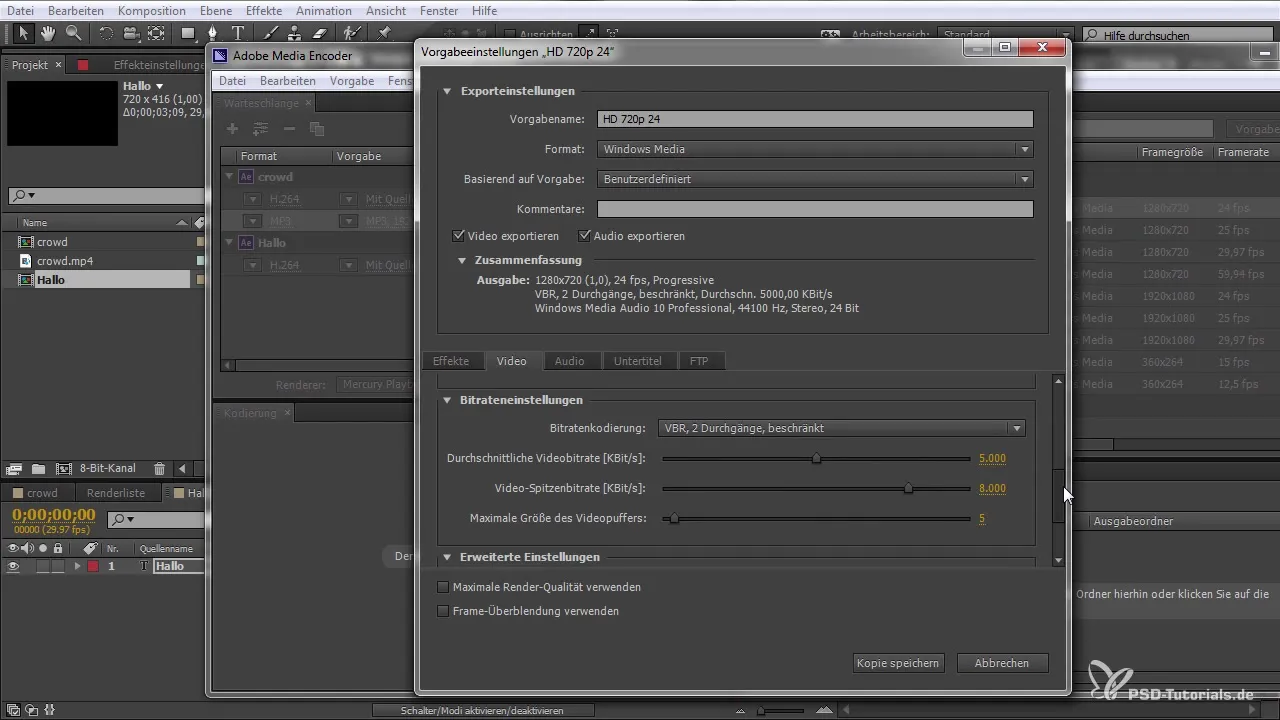The height and width of the screenshot is (720, 1280).
Task: Select the Eraser tool
Action: click(x=320, y=33)
